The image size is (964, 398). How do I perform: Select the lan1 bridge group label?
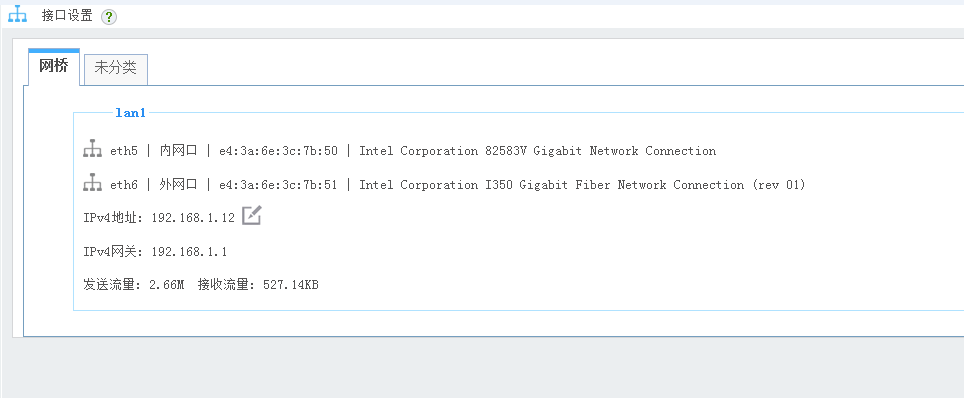[x=130, y=113]
